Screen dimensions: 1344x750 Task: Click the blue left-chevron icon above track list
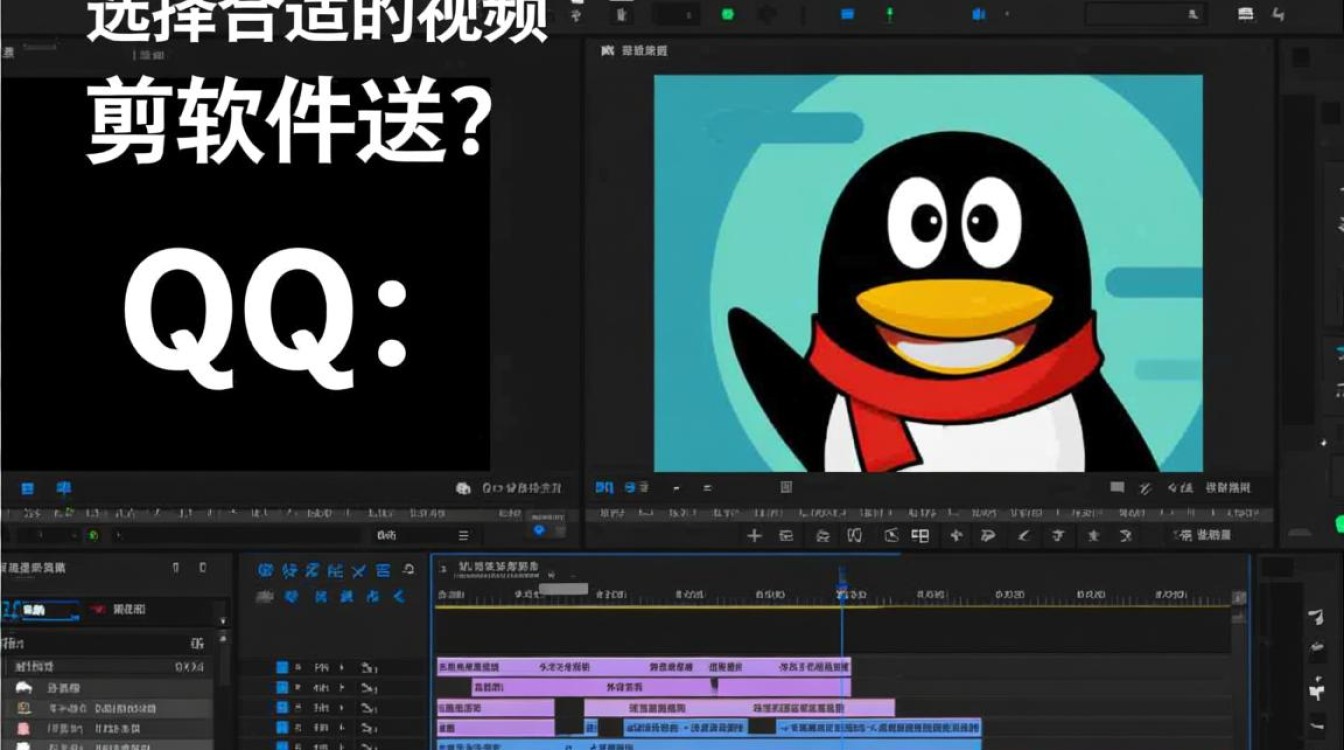(399, 596)
